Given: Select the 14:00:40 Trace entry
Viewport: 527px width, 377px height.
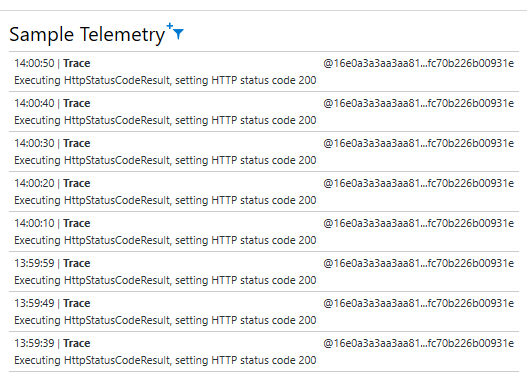Looking at the screenshot, I should (264, 112).
